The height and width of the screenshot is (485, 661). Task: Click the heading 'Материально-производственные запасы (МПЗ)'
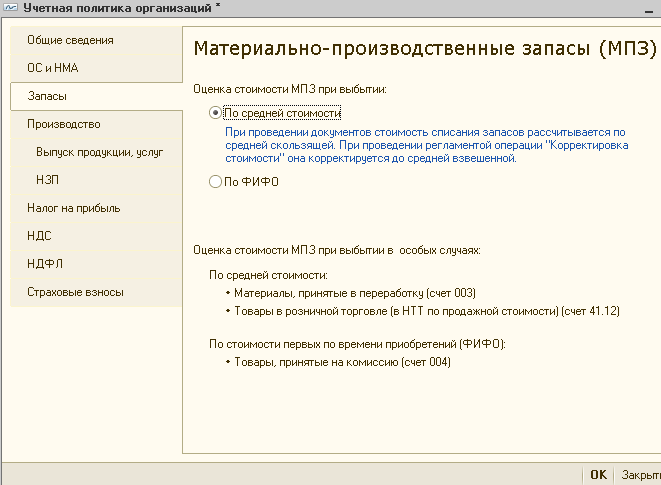click(x=425, y=48)
